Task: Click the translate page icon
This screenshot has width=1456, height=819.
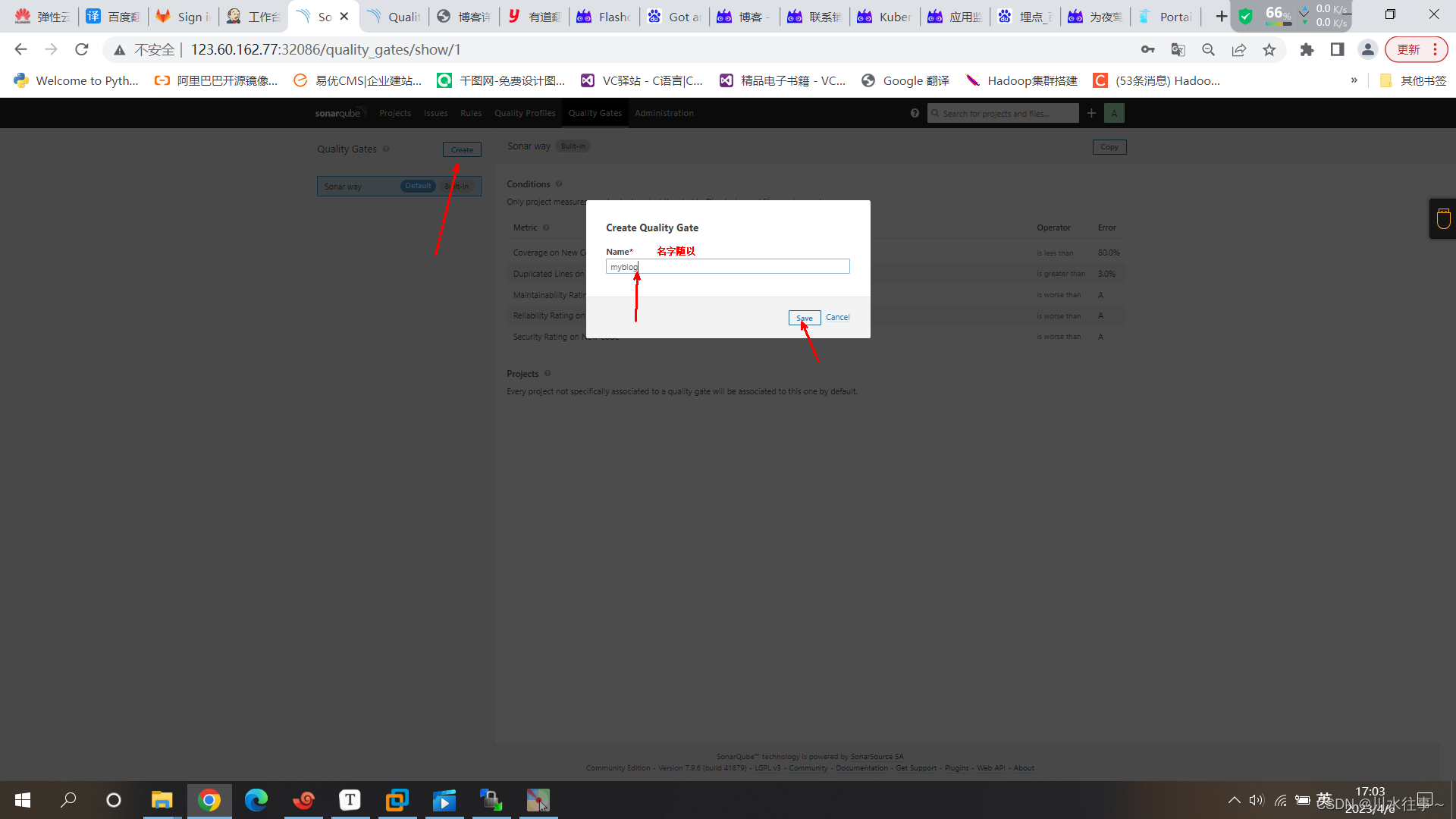Action: tap(1178, 50)
